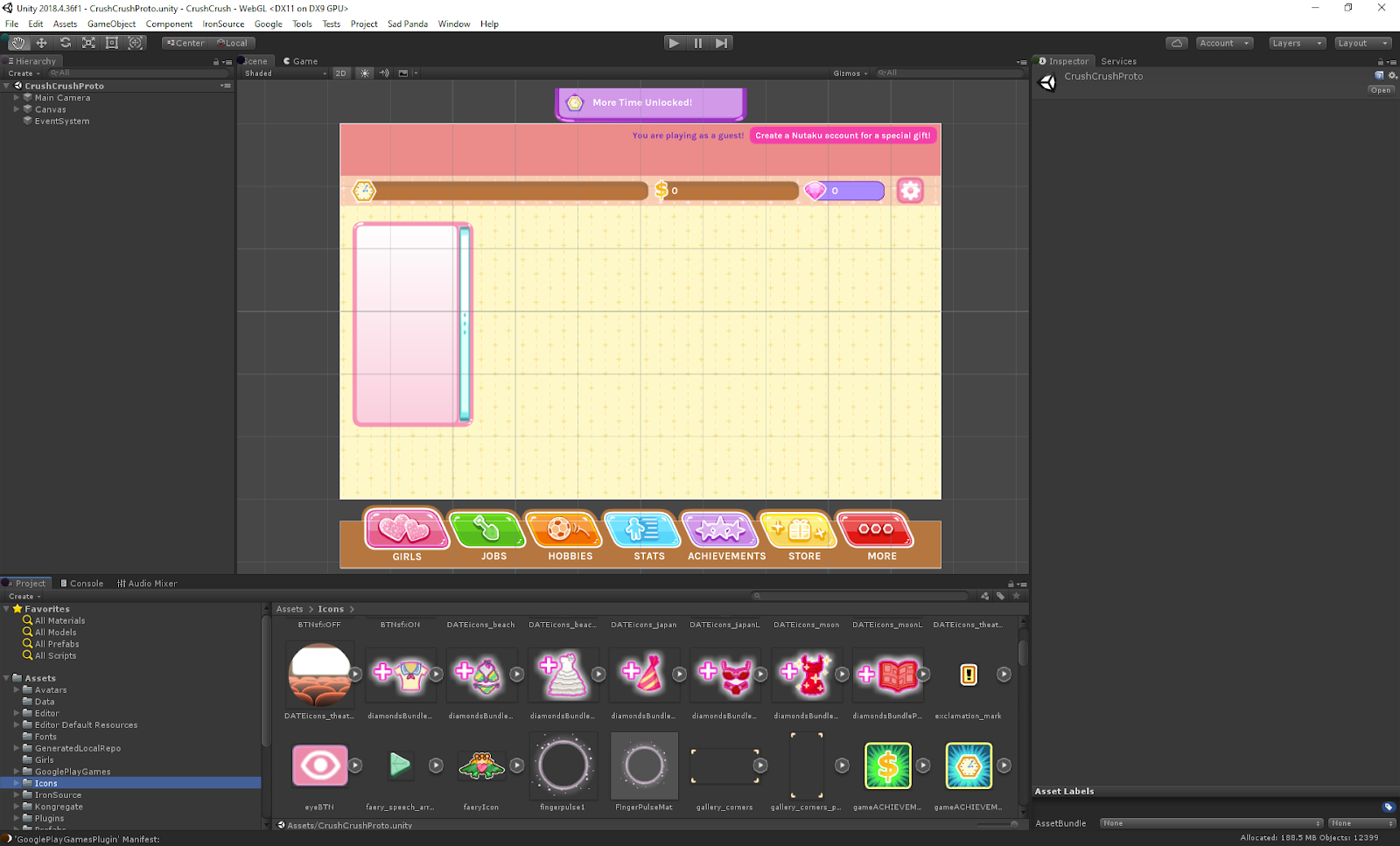Start Play mode
This screenshot has width=1400, height=846.
(674, 43)
